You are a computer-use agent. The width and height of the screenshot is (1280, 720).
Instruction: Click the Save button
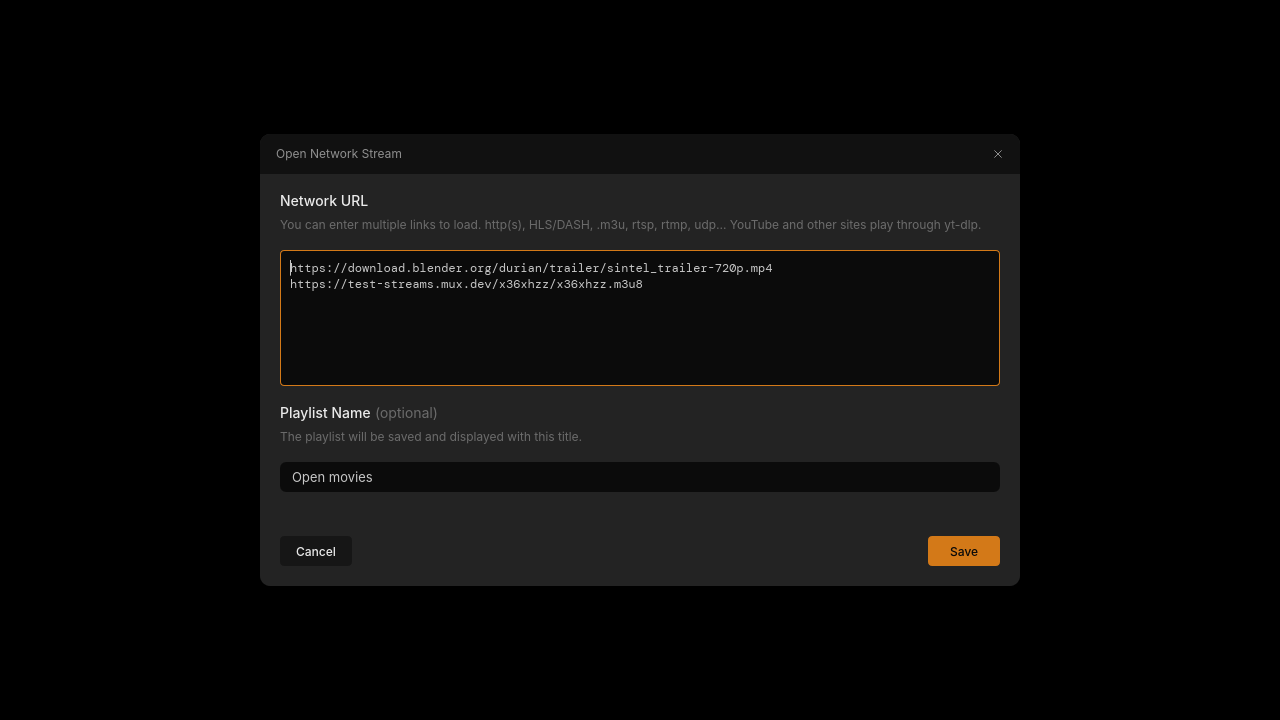coord(964,551)
